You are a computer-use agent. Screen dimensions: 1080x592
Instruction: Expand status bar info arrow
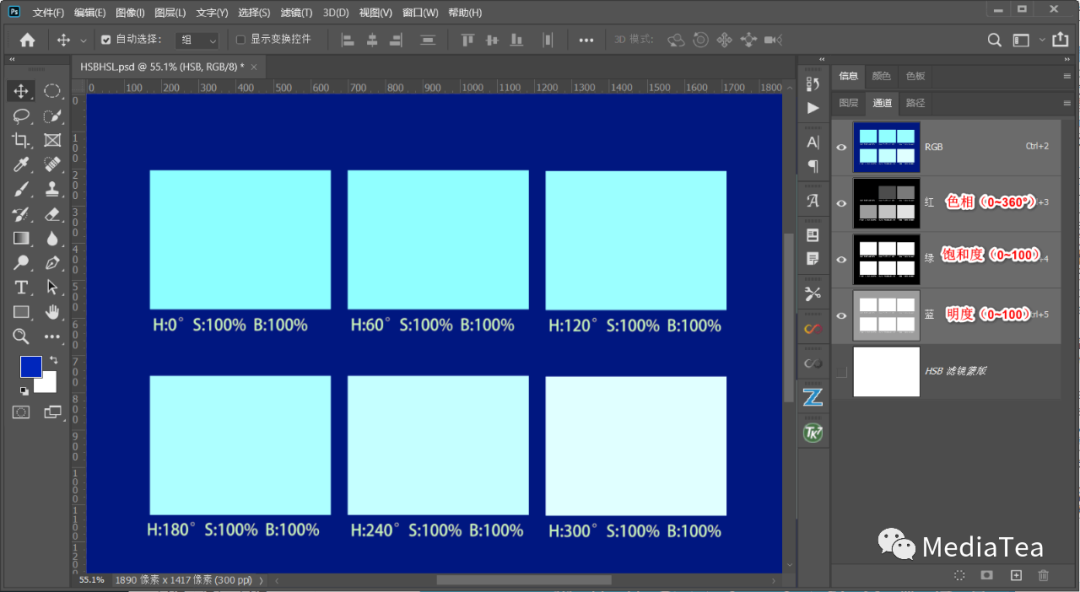(261, 580)
